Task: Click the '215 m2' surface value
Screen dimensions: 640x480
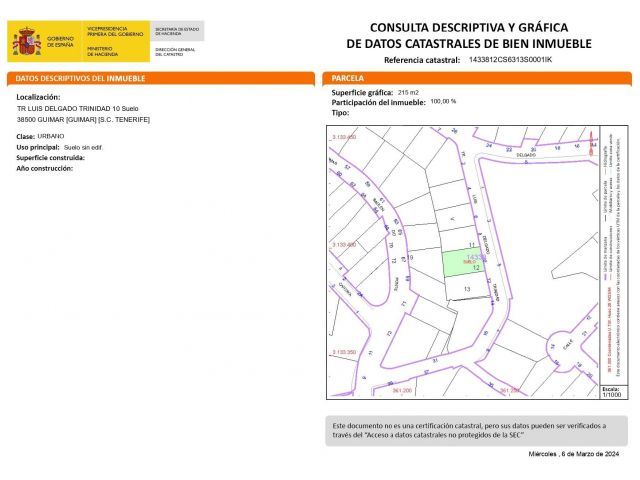Action: point(408,93)
